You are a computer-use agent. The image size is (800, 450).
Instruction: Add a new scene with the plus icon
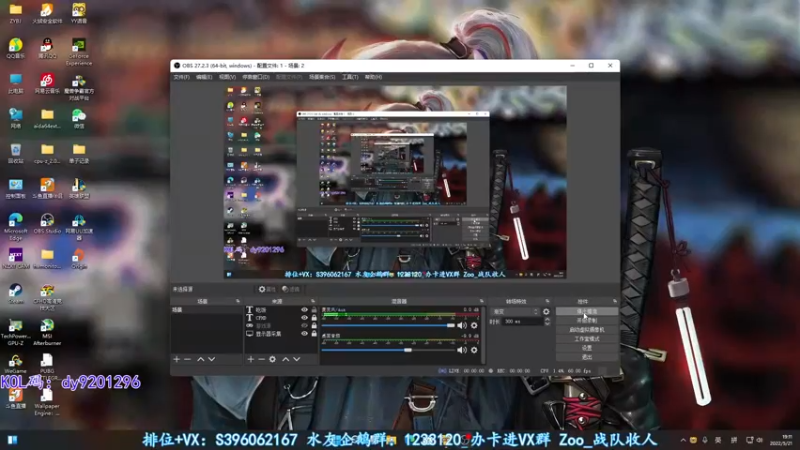177,359
